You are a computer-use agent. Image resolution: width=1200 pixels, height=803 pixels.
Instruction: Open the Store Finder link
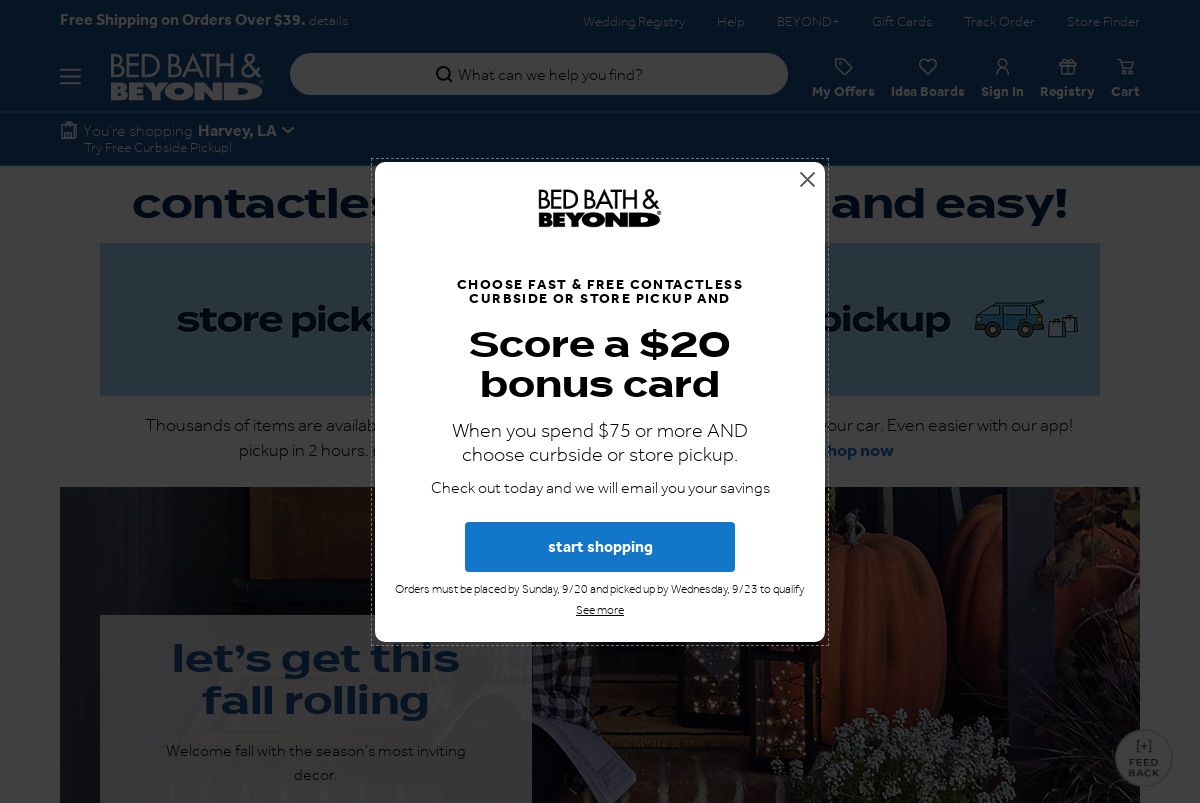(x=1103, y=22)
